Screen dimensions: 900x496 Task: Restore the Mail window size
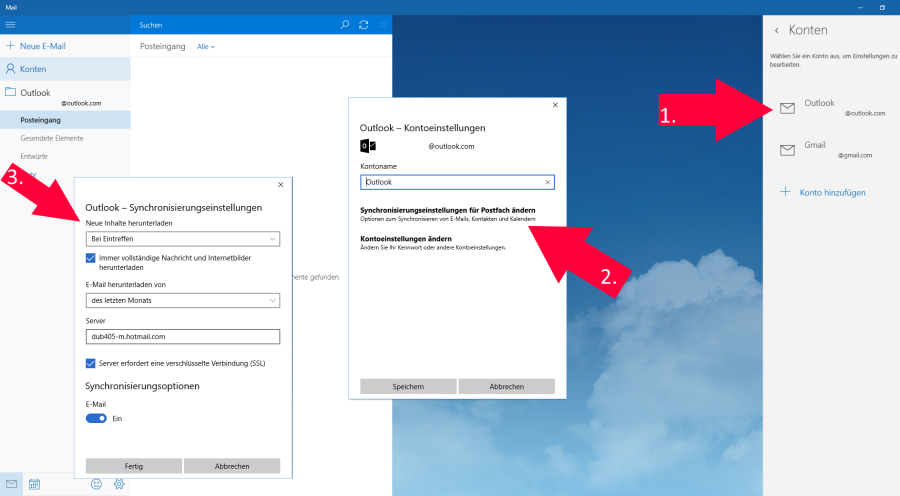pyautogui.click(x=882, y=7)
